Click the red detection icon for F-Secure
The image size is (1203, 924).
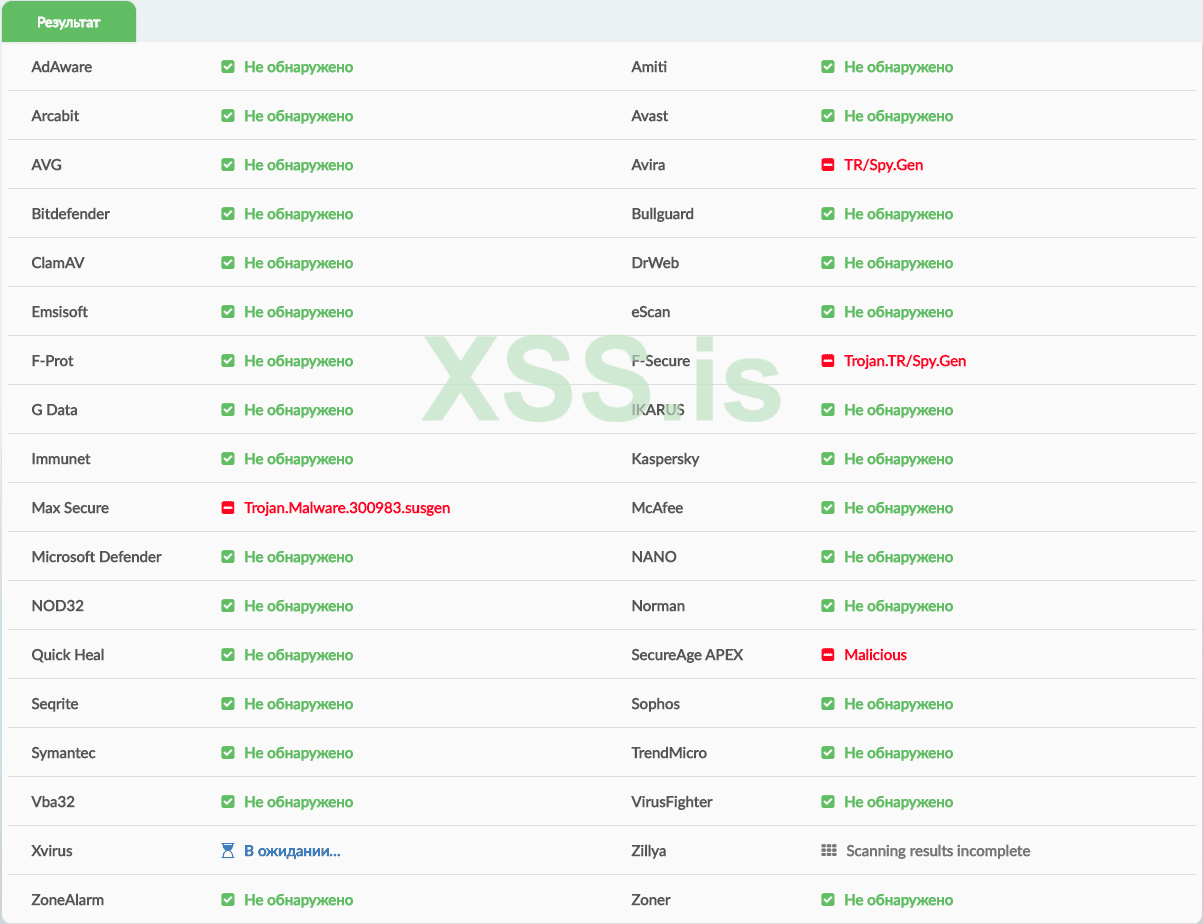[827, 361]
